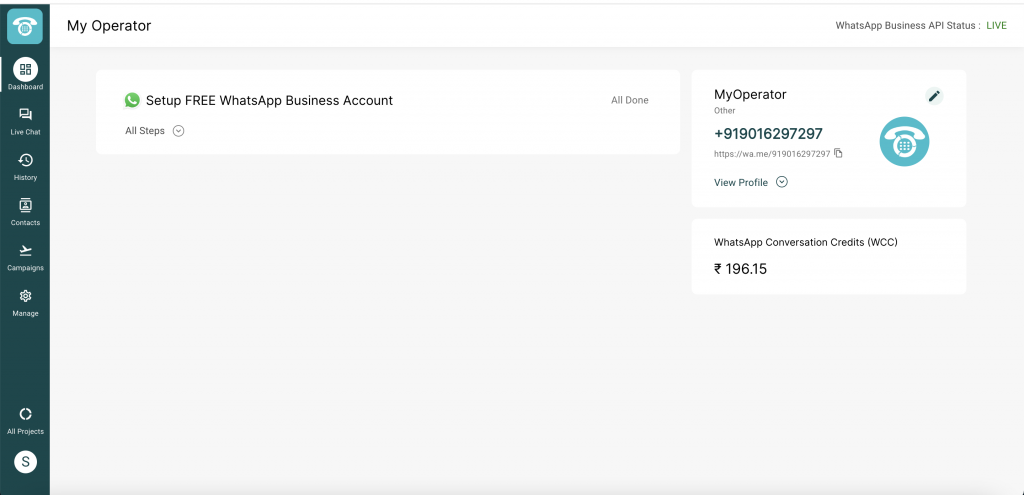This screenshot has width=1024, height=495.
Task: Click the LIVE API status indicator
Action: tap(996, 25)
